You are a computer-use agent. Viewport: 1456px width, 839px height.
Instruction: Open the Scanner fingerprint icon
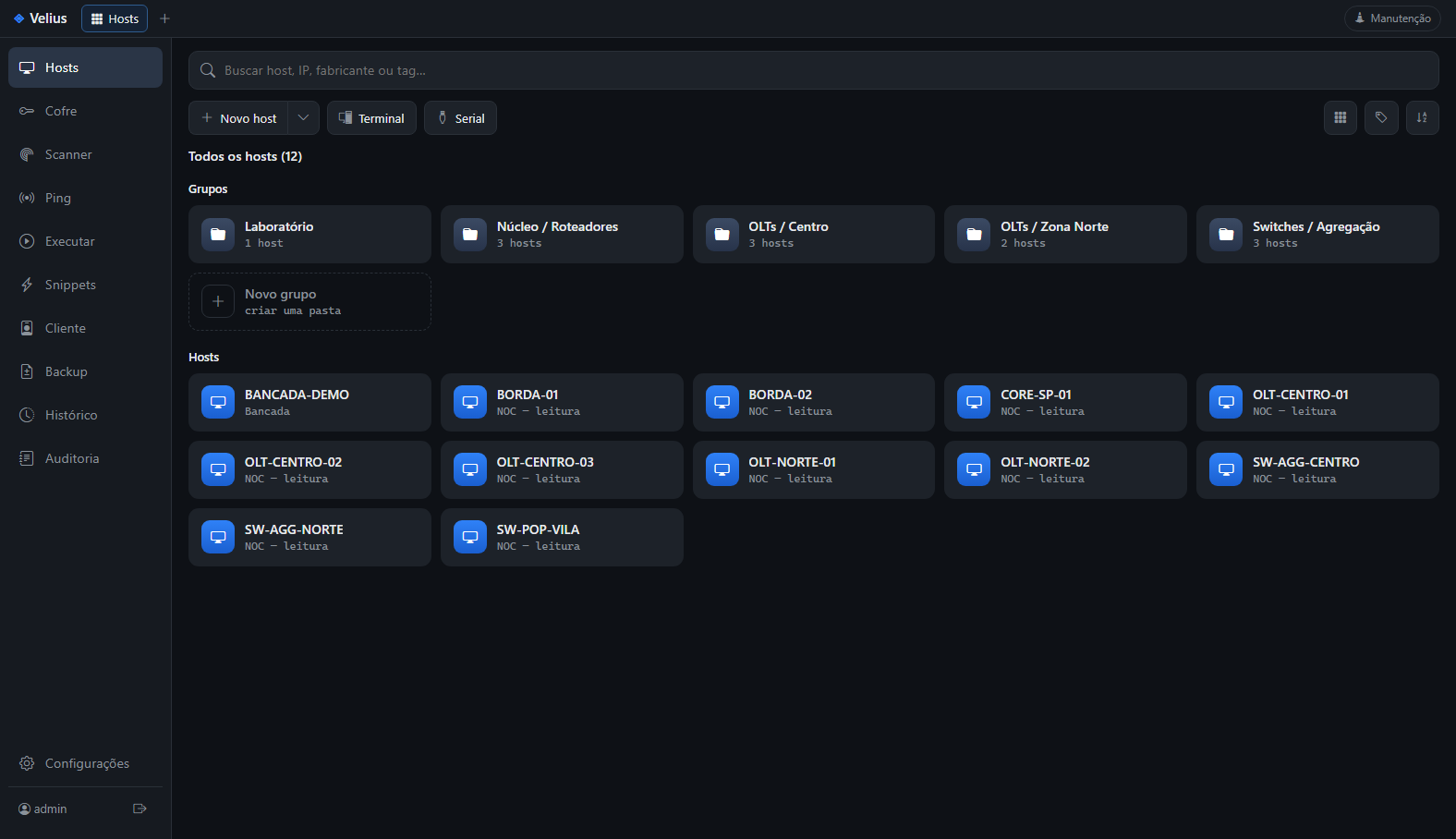(27, 154)
